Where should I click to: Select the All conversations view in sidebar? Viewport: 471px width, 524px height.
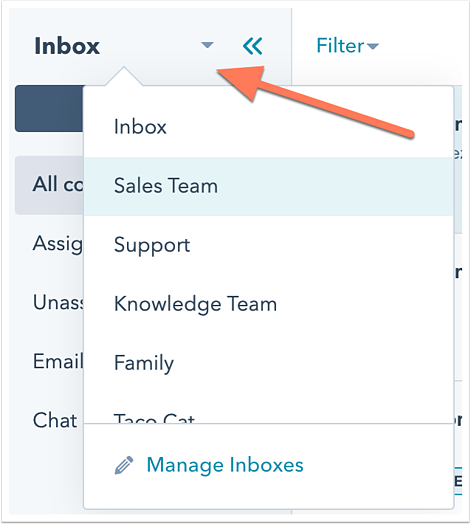pyautogui.click(x=49, y=185)
